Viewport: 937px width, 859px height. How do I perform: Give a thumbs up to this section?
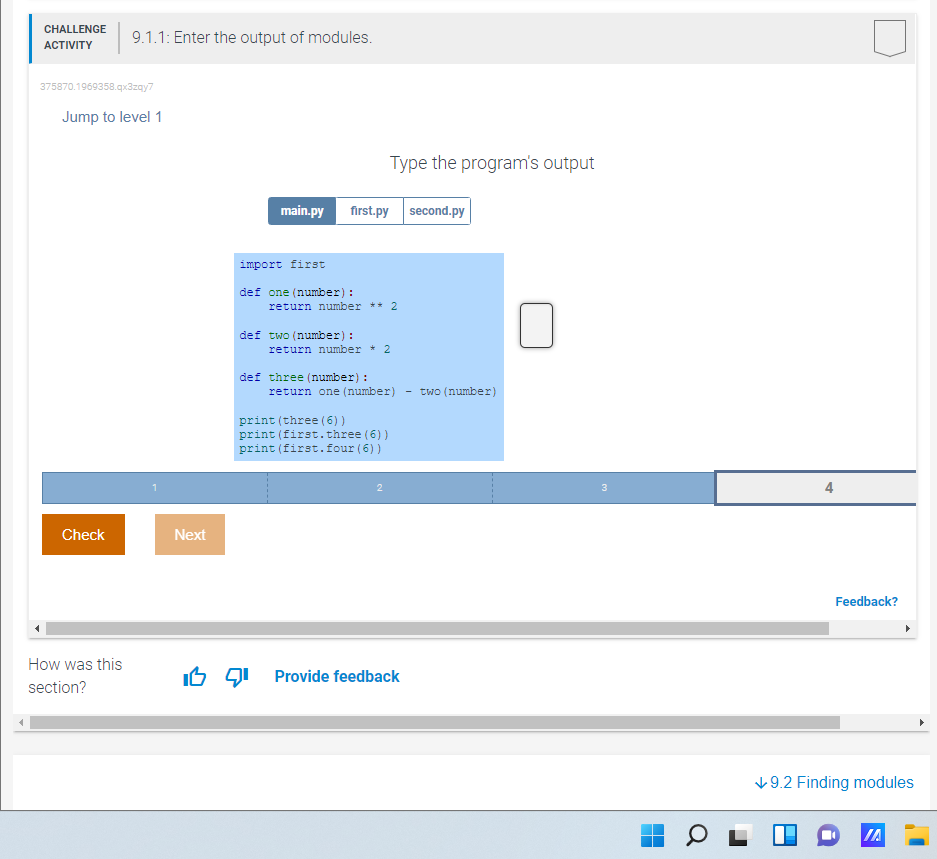pyautogui.click(x=194, y=676)
